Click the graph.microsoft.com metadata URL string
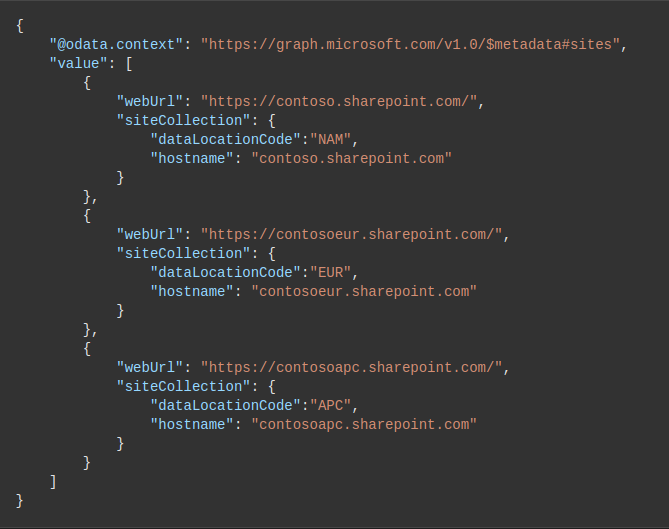 coord(410,45)
